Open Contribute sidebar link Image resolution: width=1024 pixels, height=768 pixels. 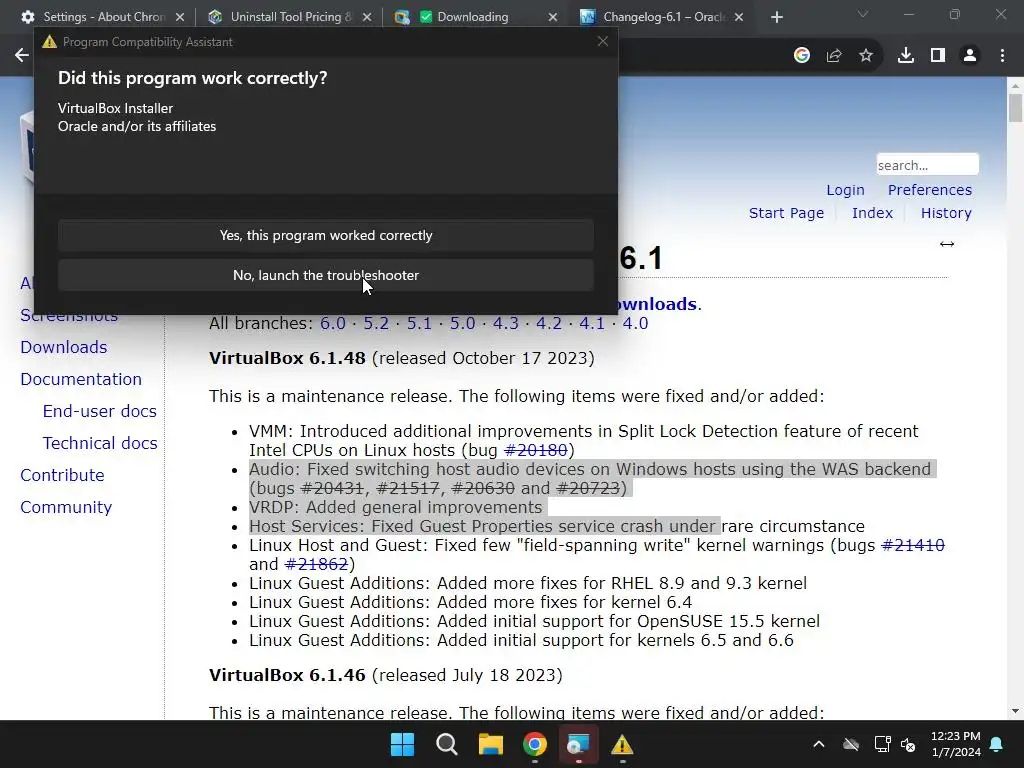point(62,475)
